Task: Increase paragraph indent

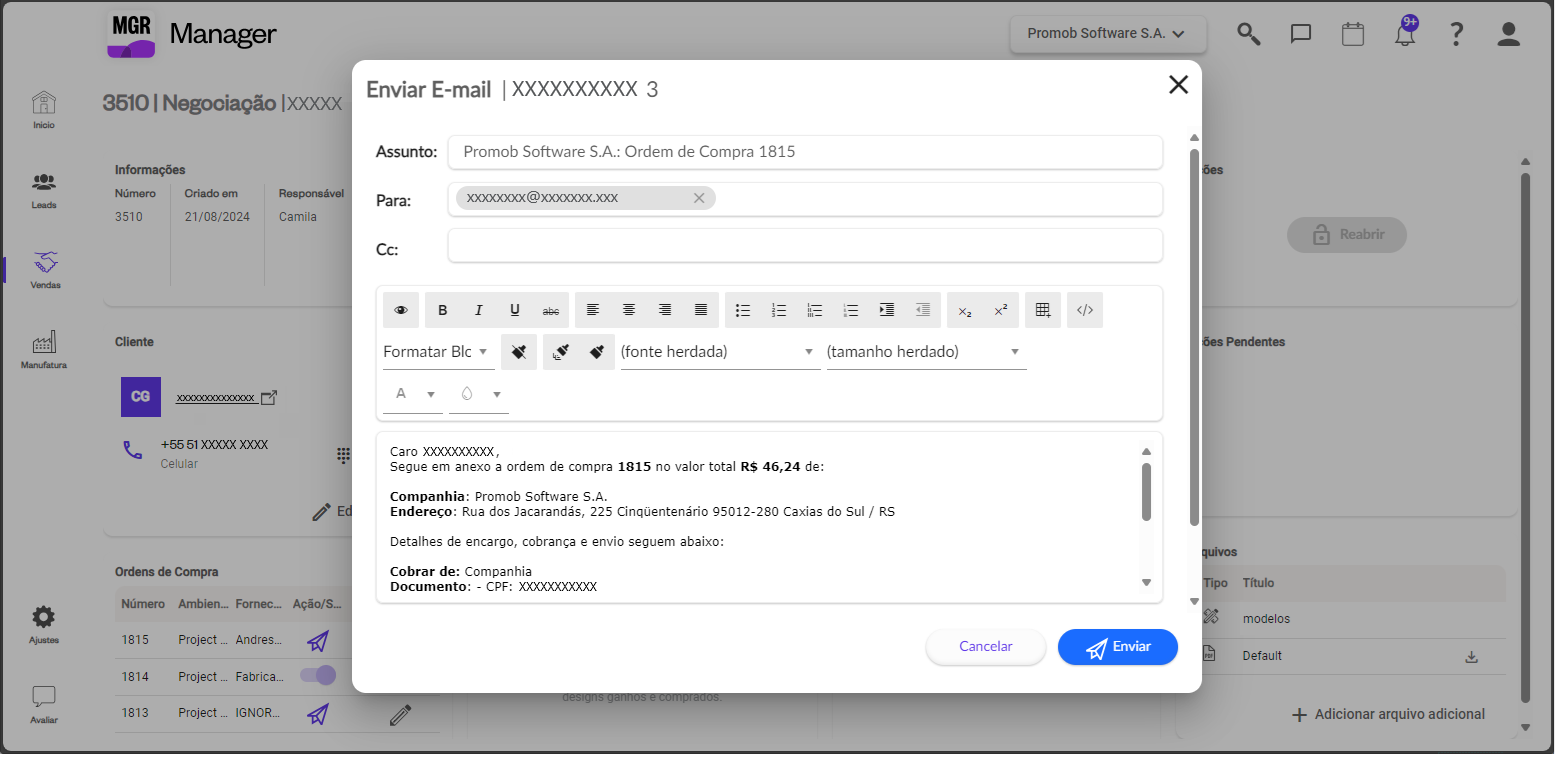Action: point(887,310)
